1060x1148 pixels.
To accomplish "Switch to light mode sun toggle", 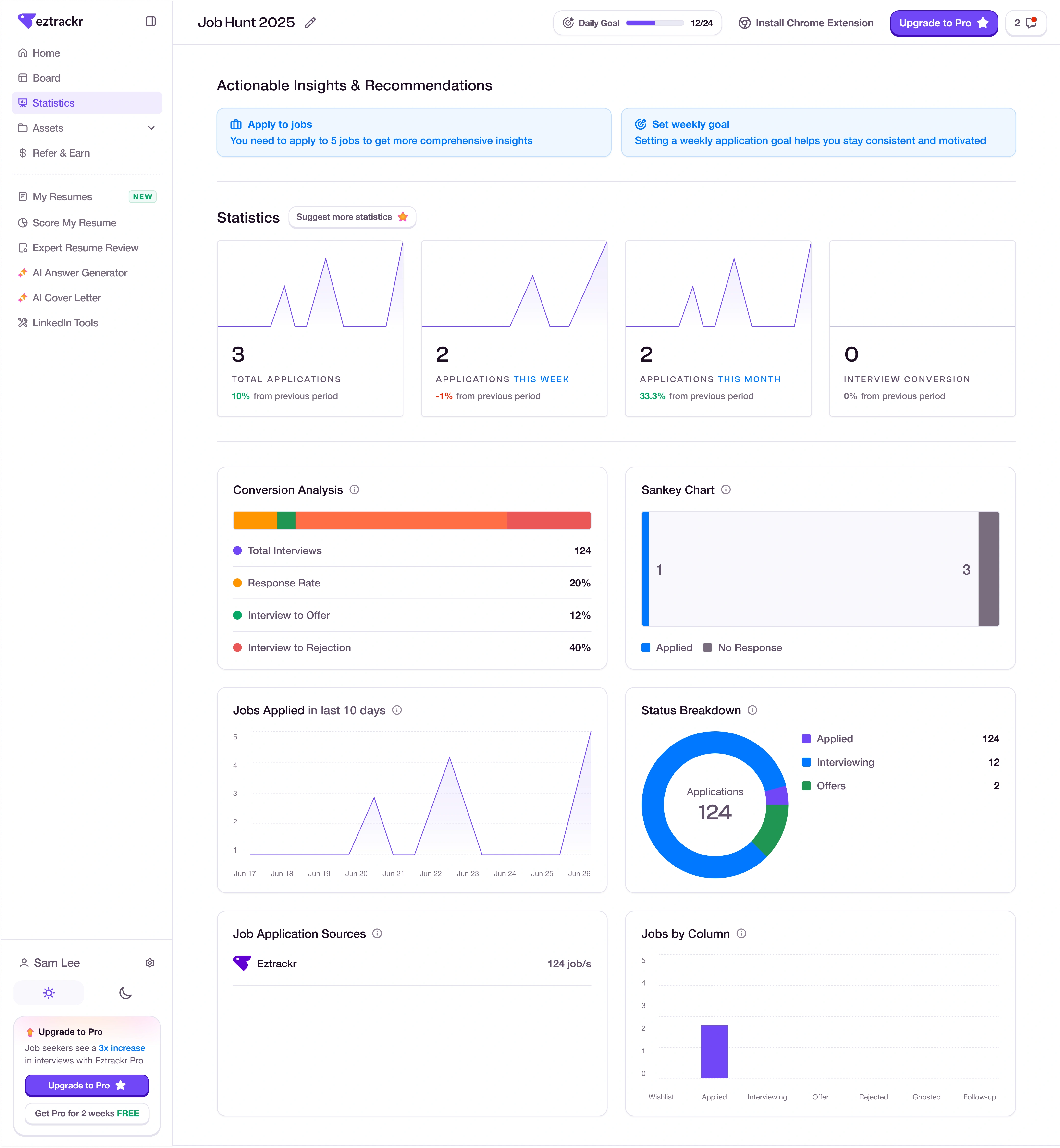I will [x=49, y=993].
